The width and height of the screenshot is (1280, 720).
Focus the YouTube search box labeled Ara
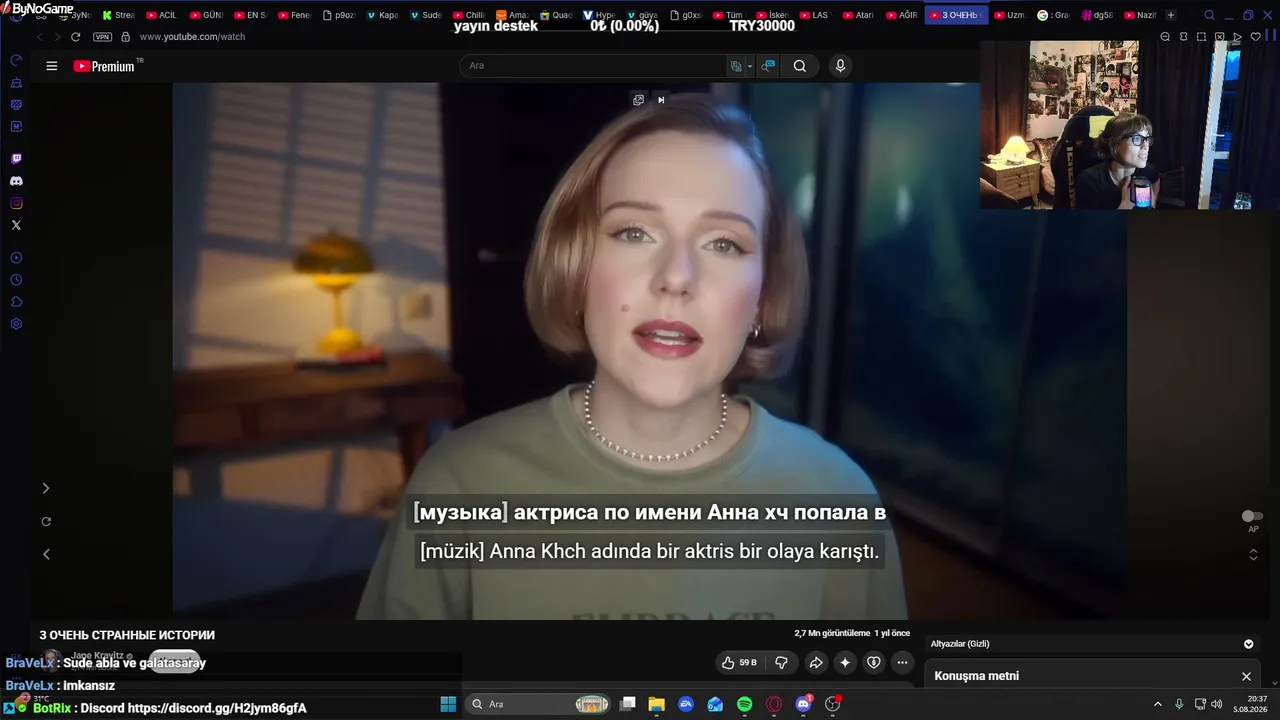click(592, 66)
